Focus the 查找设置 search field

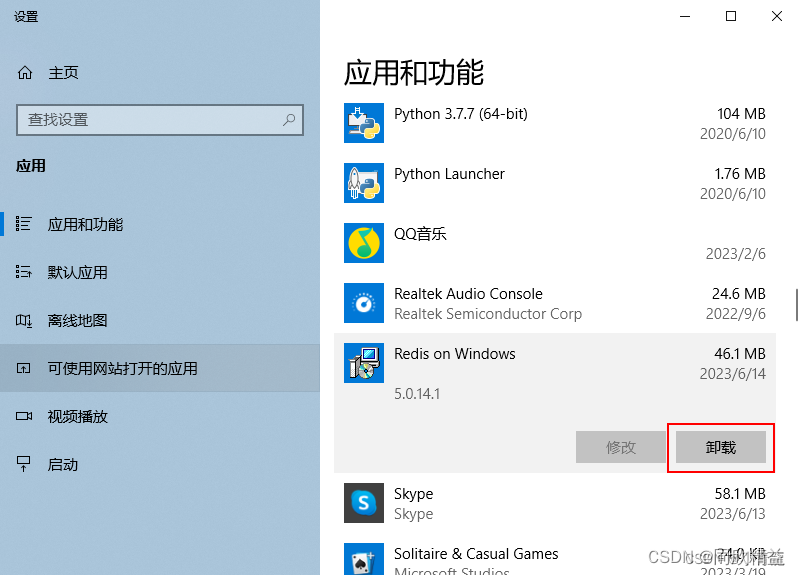160,120
